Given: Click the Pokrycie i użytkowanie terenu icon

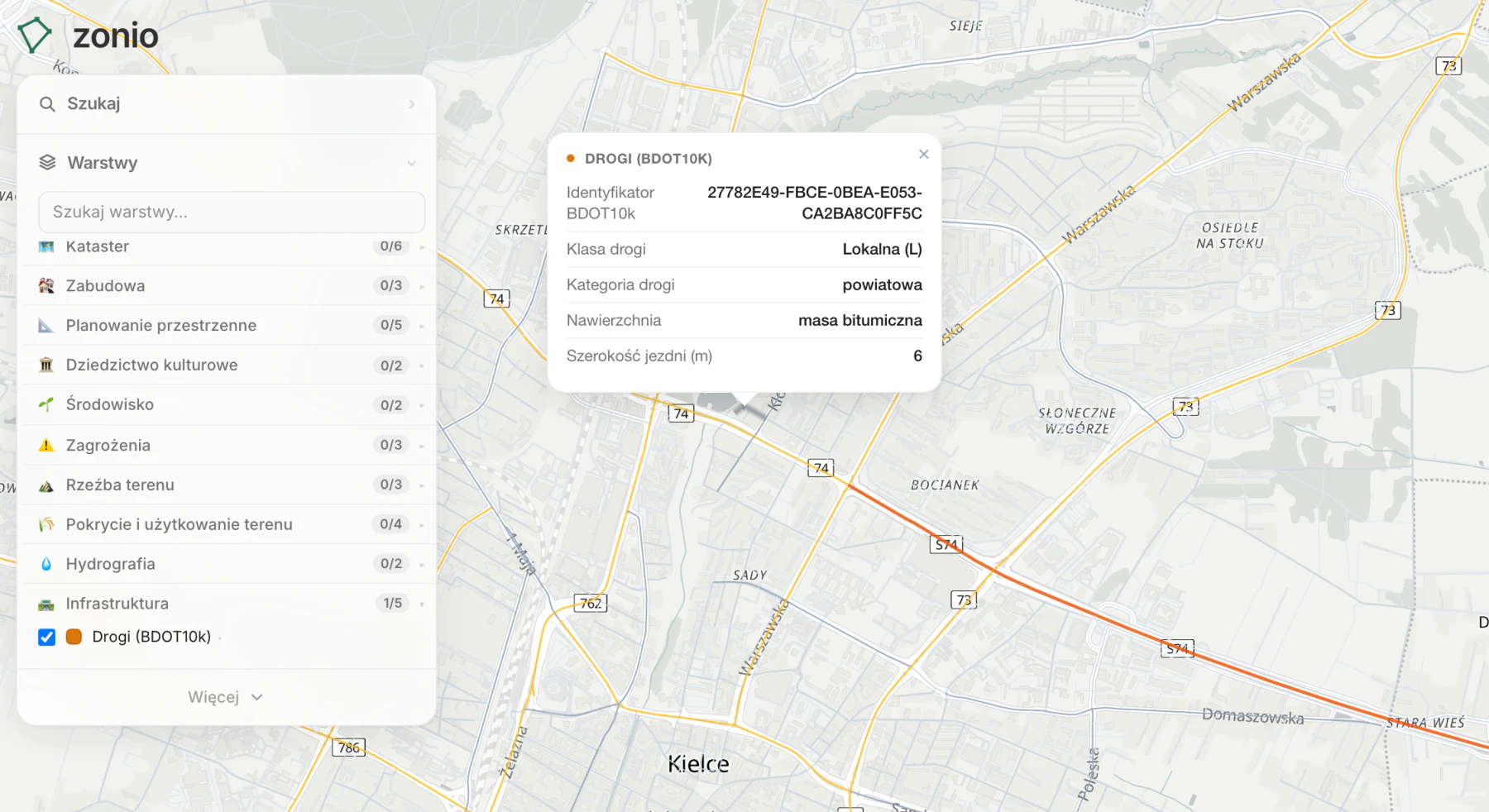Looking at the screenshot, I should (46, 525).
